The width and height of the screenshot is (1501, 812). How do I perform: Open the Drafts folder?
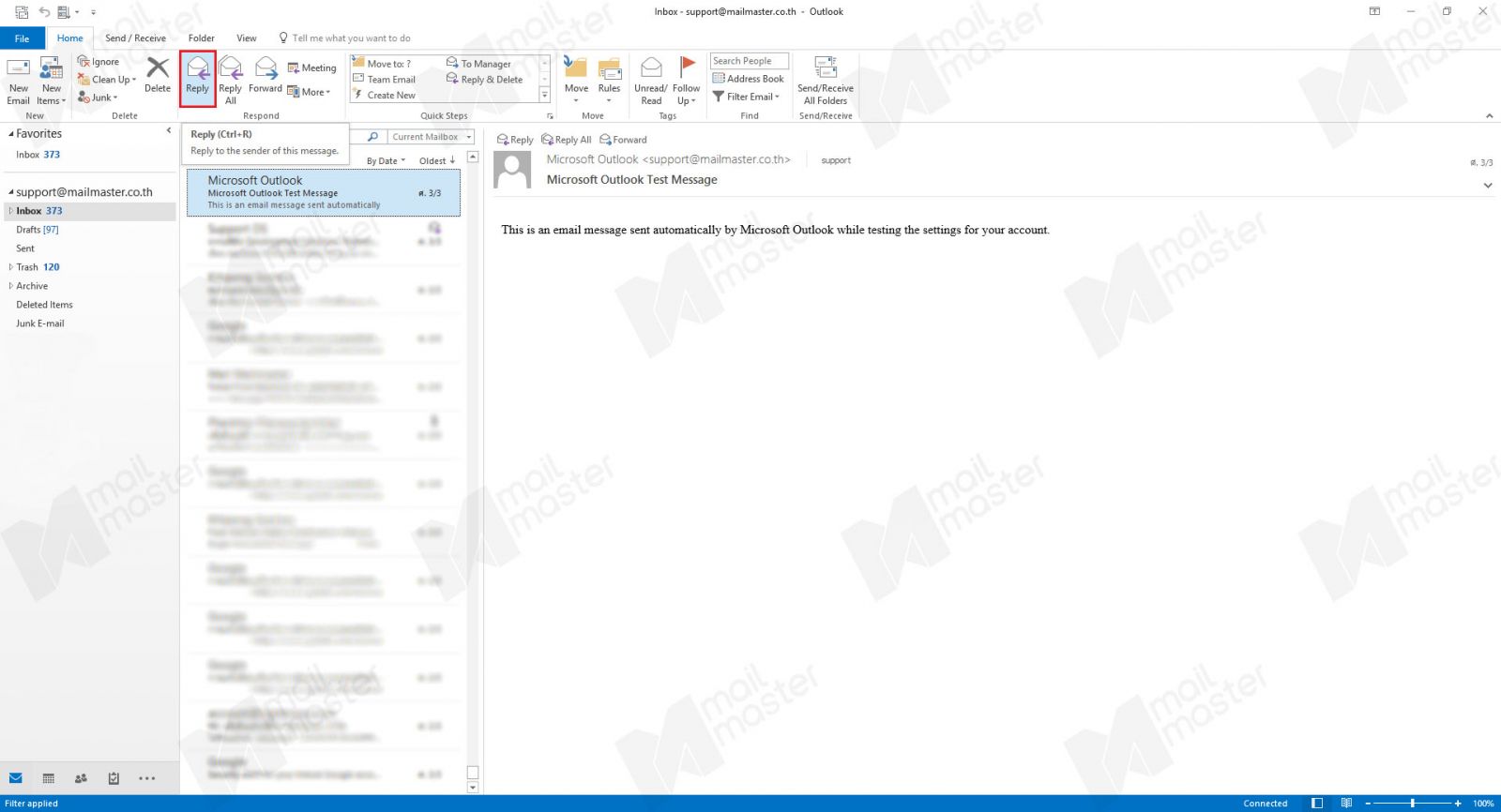38,230
